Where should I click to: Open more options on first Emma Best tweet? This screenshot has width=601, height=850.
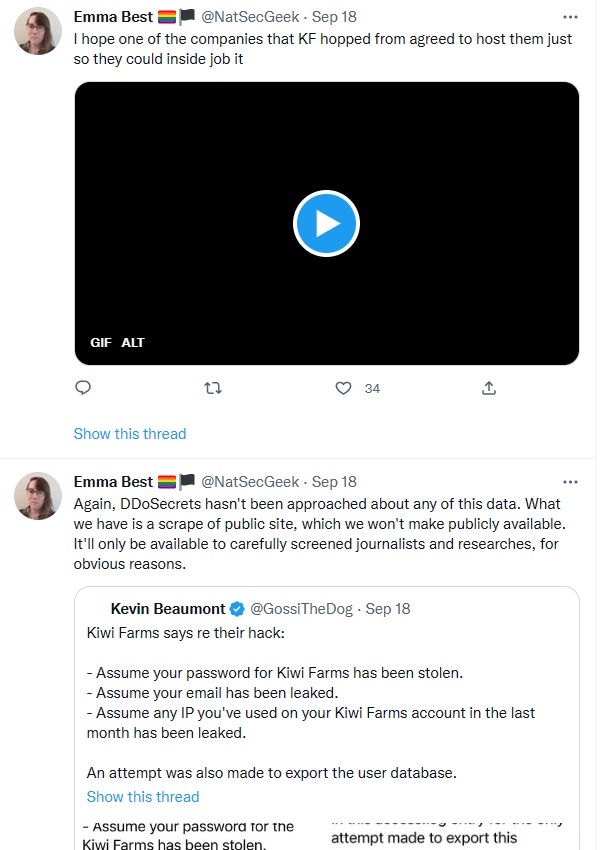571,17
